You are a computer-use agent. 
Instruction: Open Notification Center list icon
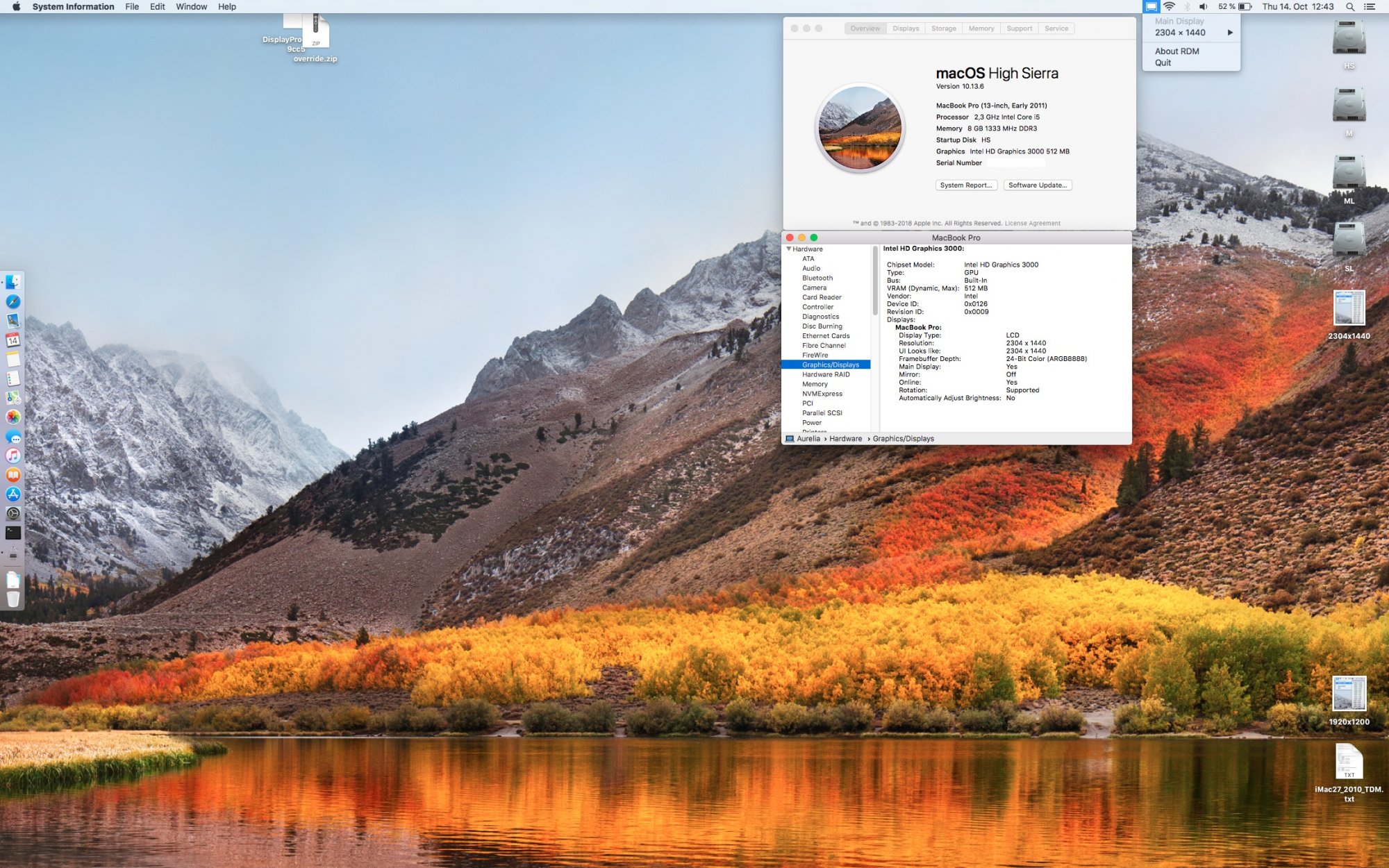tap(1370, 7)
